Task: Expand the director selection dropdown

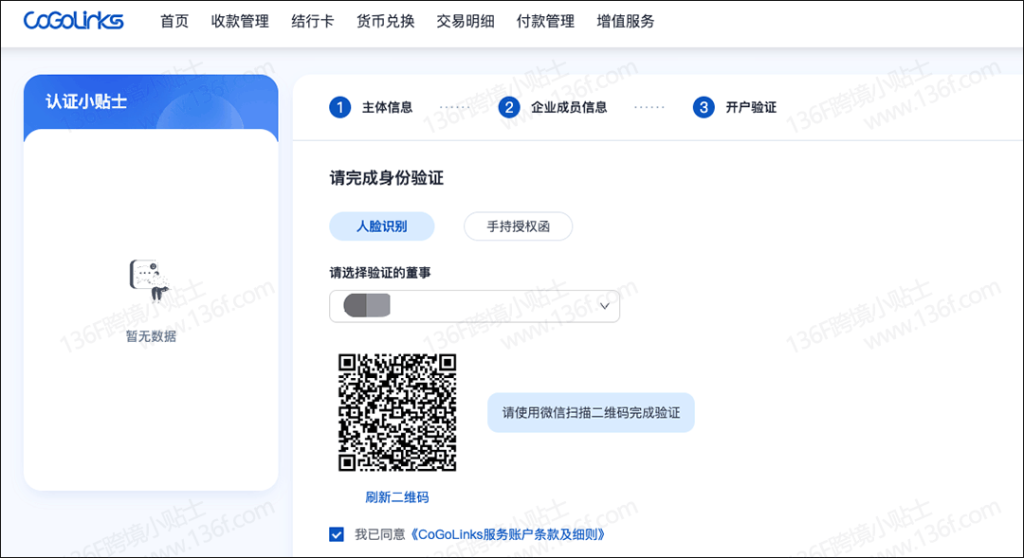Action: [474, 306]
